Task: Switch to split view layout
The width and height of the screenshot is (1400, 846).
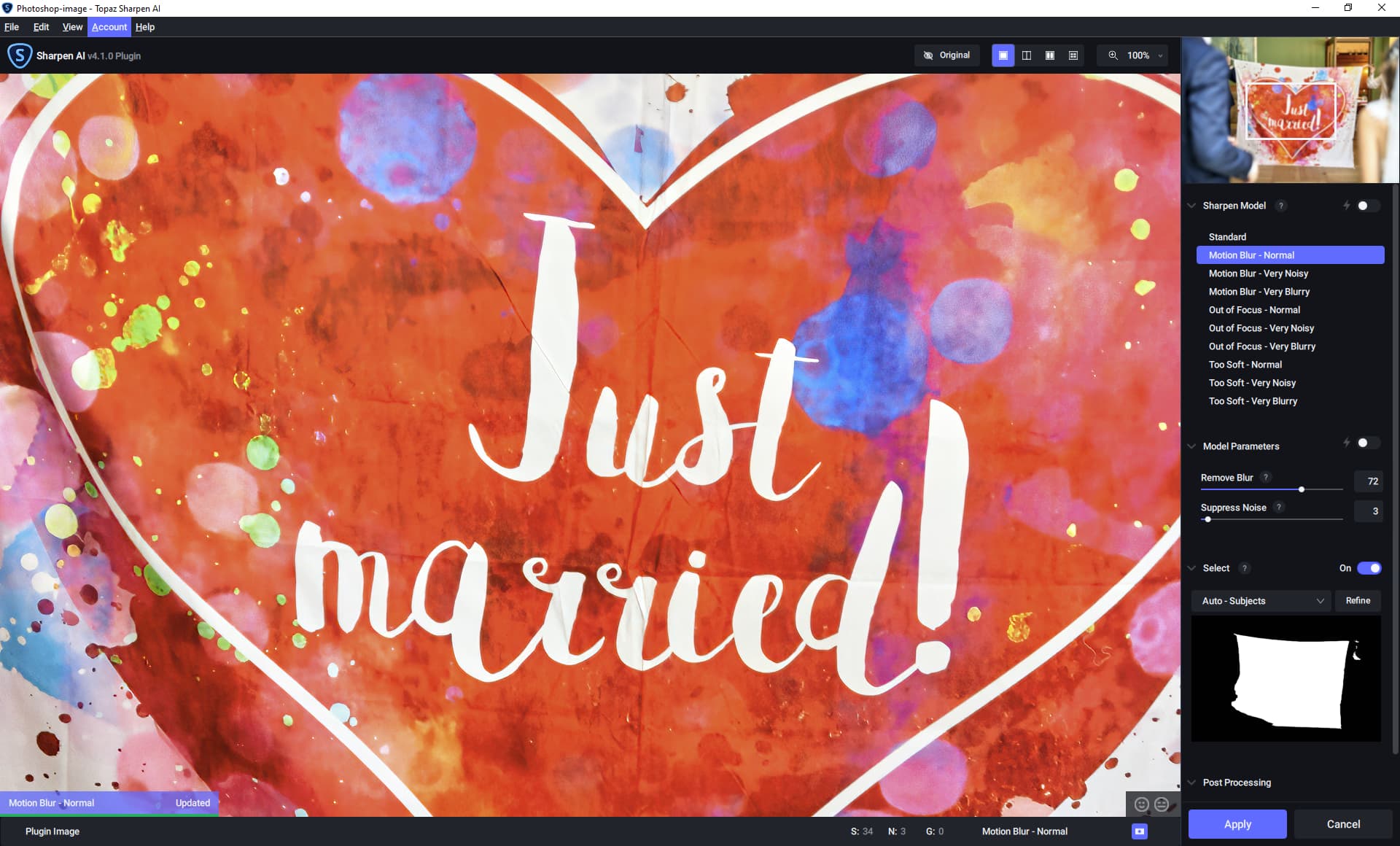Action: 1026,55
